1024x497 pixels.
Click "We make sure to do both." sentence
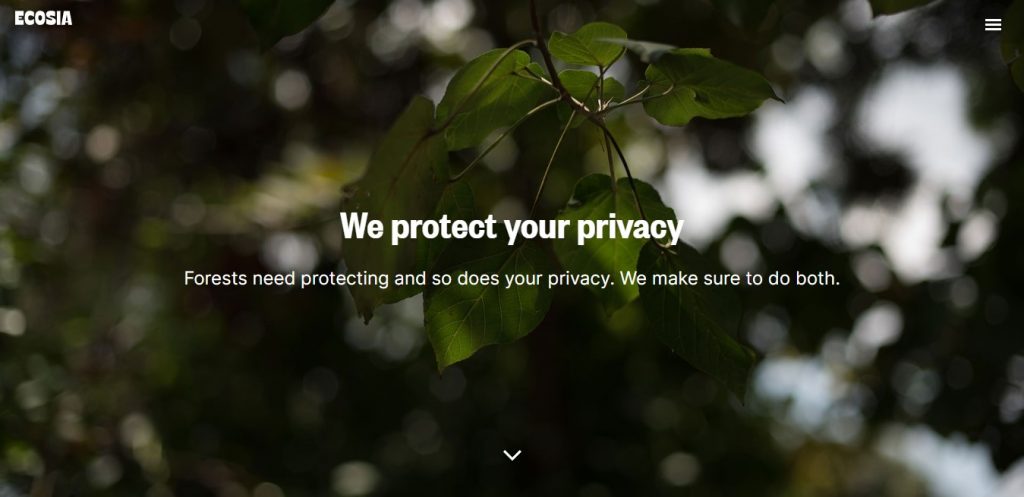729,278
